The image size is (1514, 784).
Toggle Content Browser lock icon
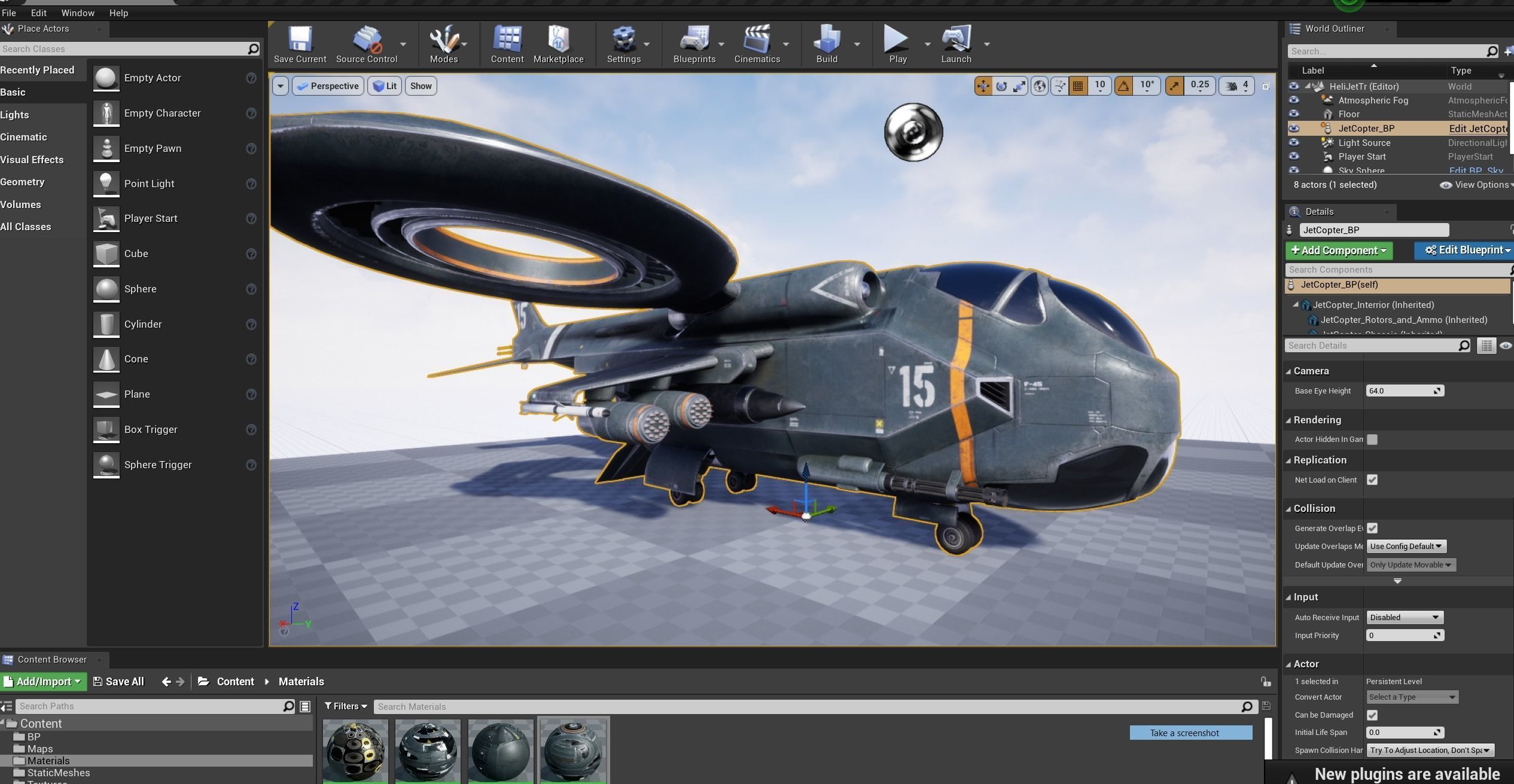[x=1266, y=681]
